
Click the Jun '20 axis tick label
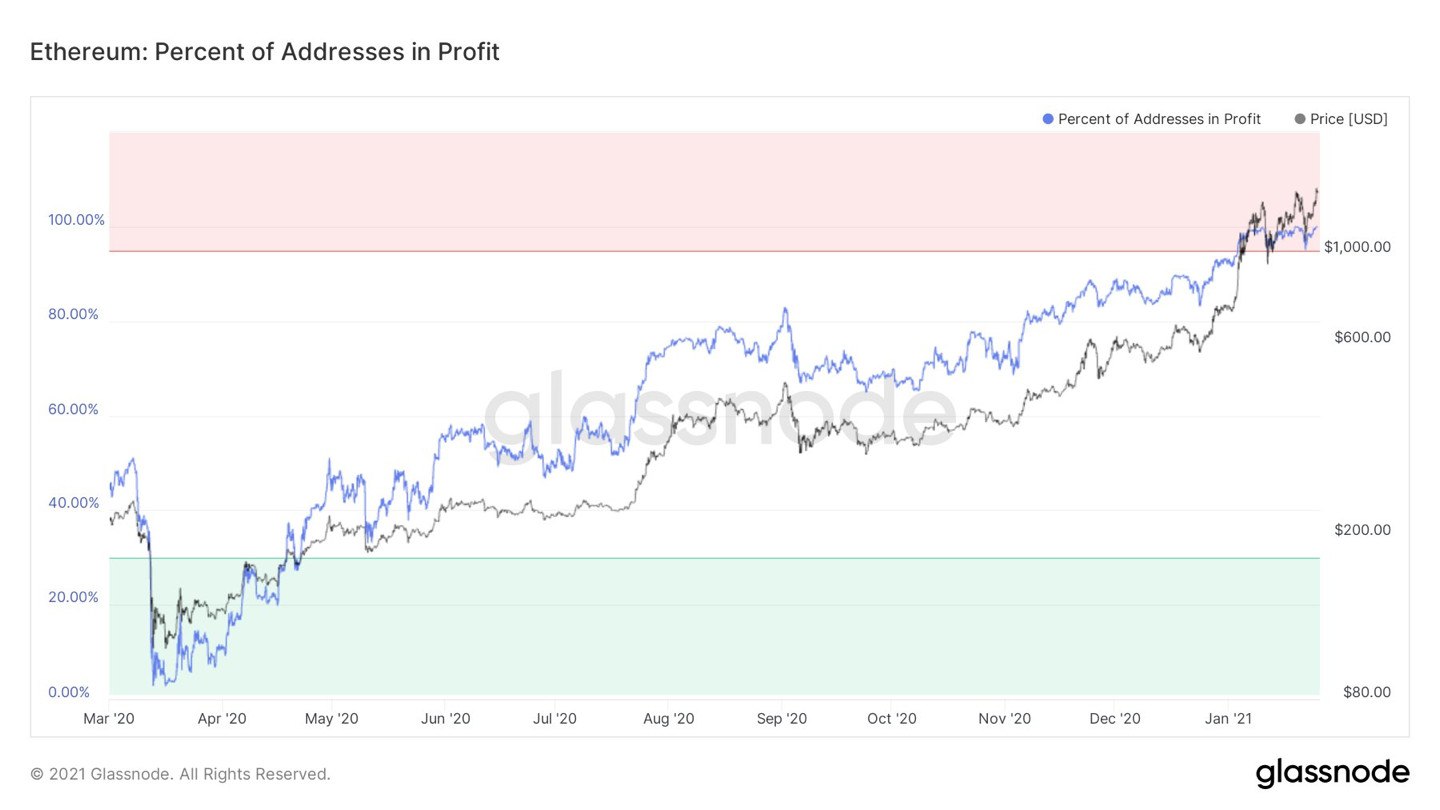click(445, 719)
